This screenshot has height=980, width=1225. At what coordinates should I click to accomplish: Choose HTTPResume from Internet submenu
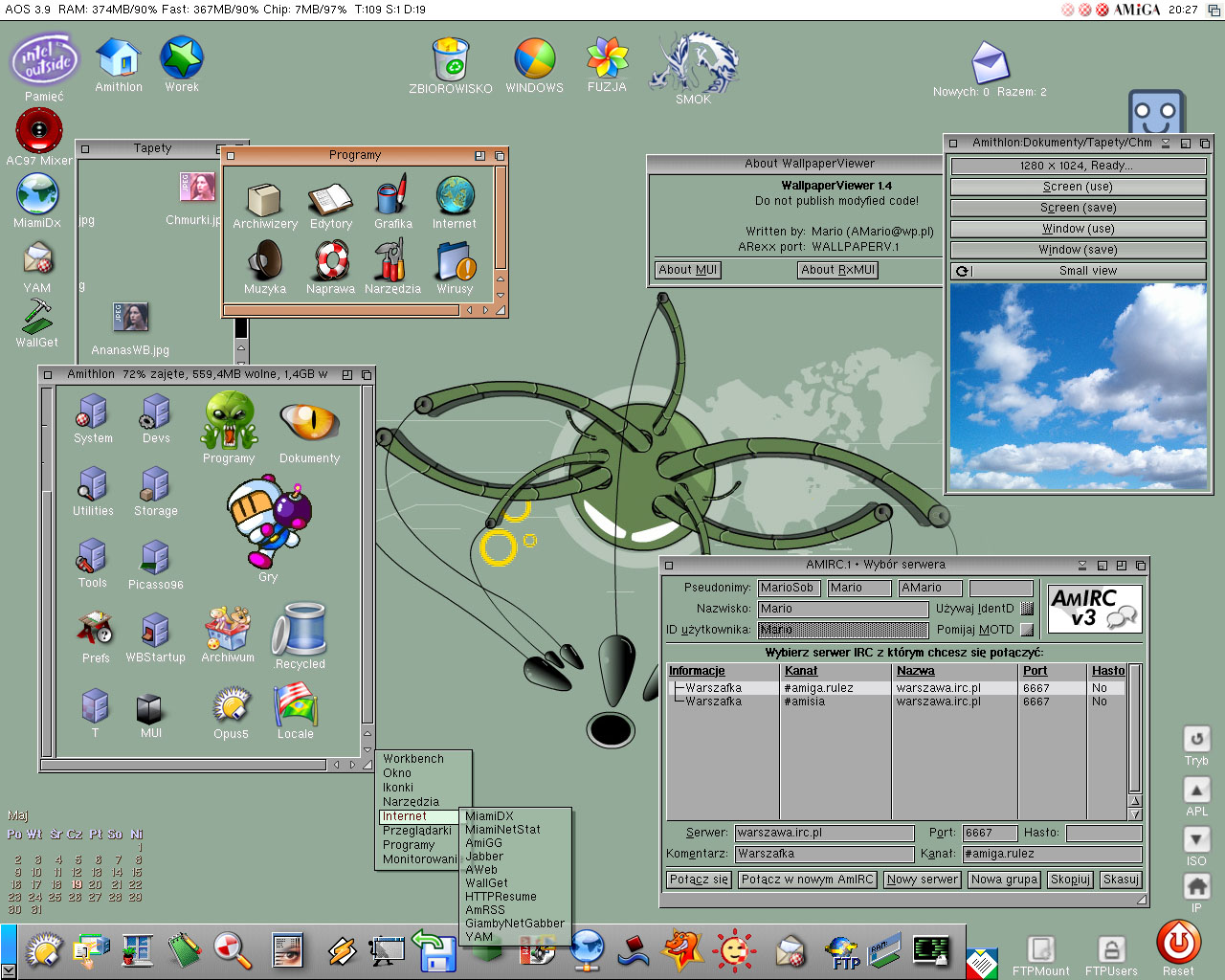point(501,897)
